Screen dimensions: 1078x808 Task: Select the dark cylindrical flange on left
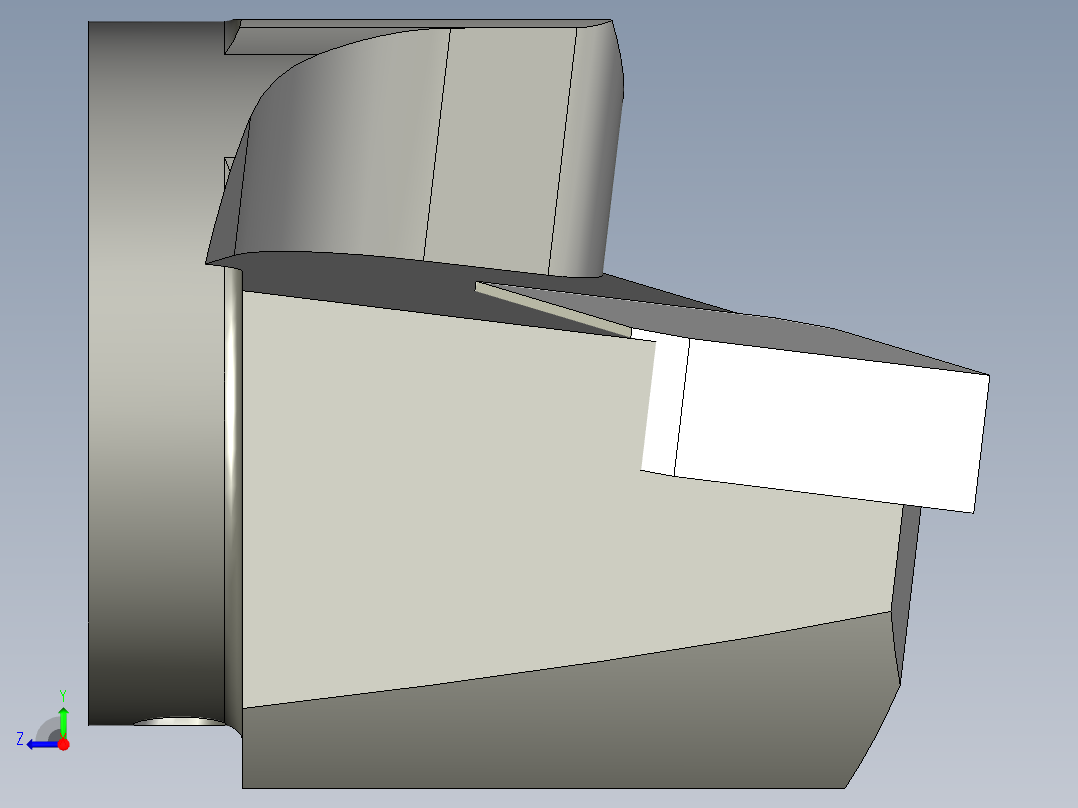pyautogui.click(x=157, y=373)
